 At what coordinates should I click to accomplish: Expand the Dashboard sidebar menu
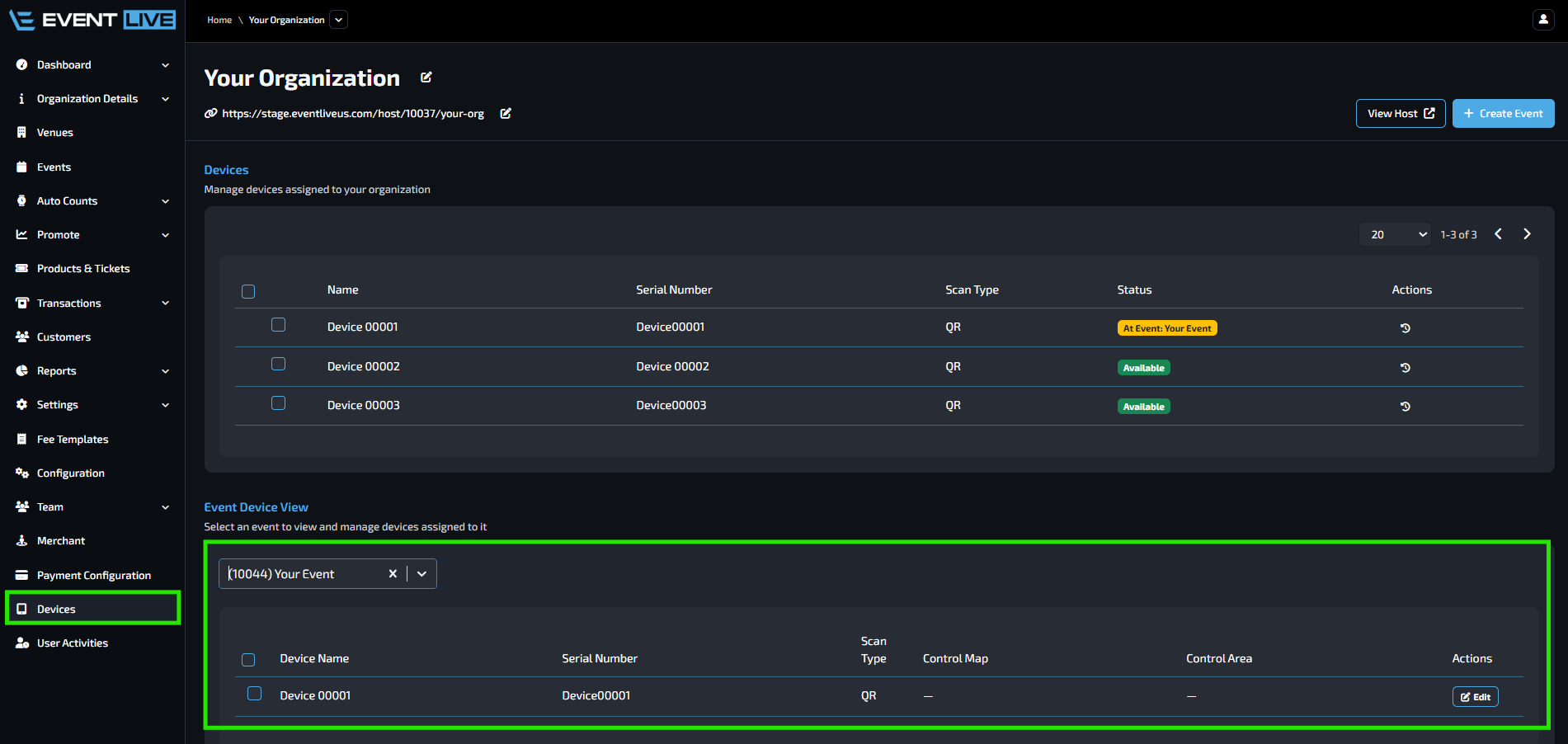pyautogui.click(x=165, y=65)
